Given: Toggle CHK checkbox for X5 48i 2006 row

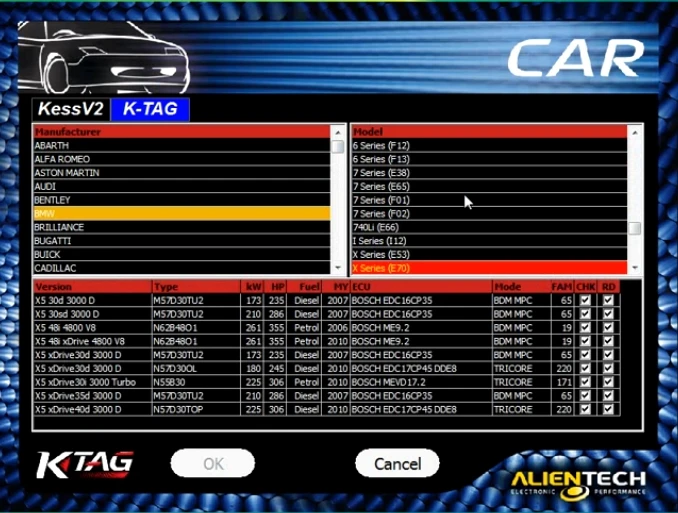Looking at the screenshot, I should click(x=585, y=327).
